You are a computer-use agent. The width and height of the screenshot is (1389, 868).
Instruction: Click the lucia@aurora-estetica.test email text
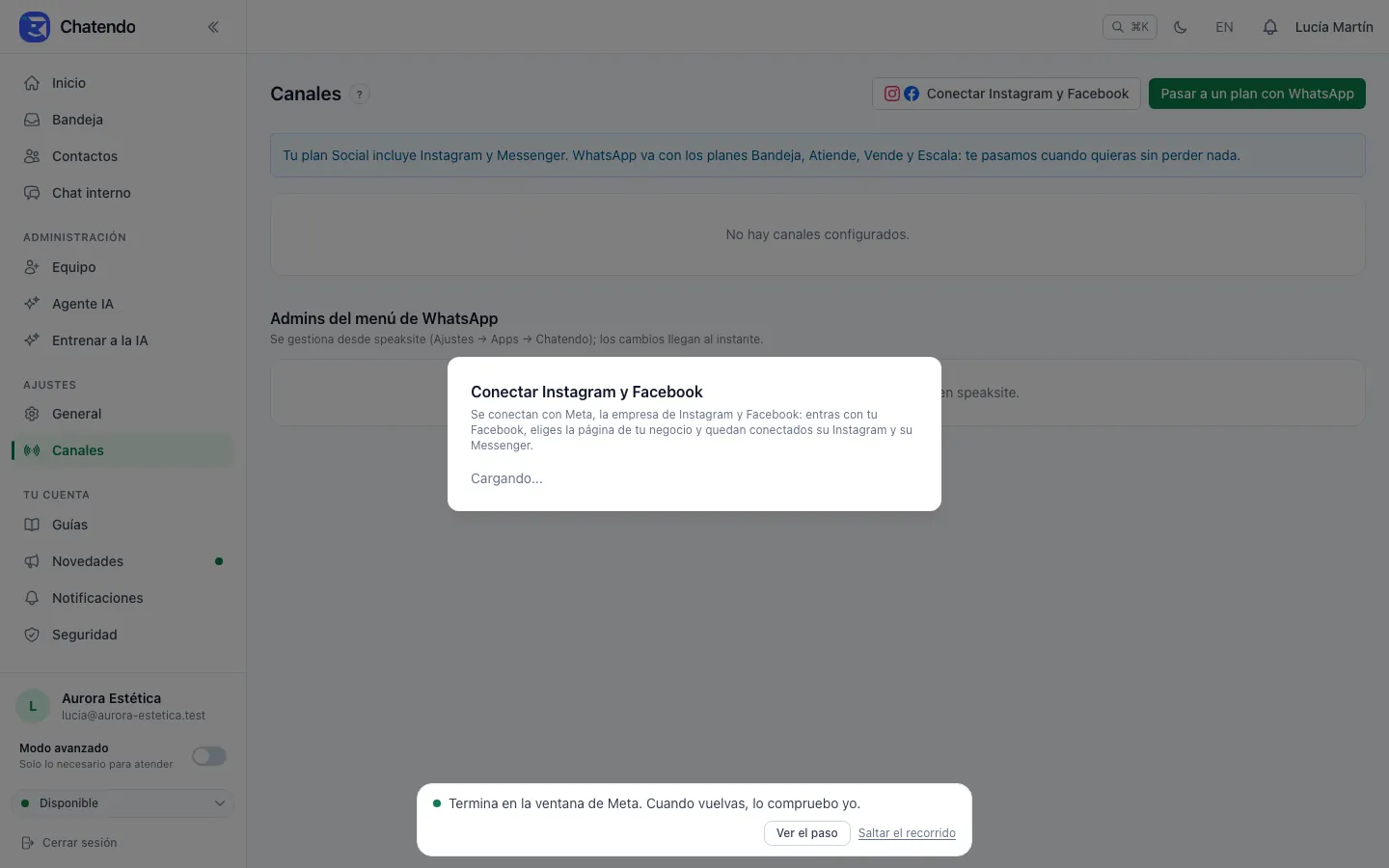coord(133,716)
